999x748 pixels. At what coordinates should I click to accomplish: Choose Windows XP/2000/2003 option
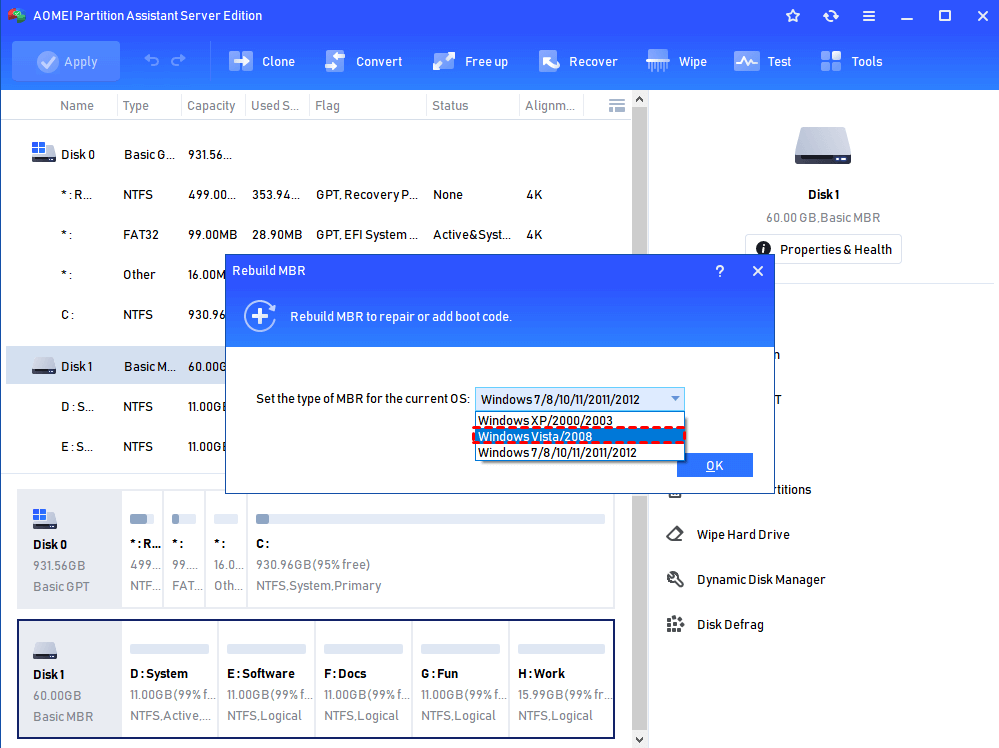pos(580,421)
